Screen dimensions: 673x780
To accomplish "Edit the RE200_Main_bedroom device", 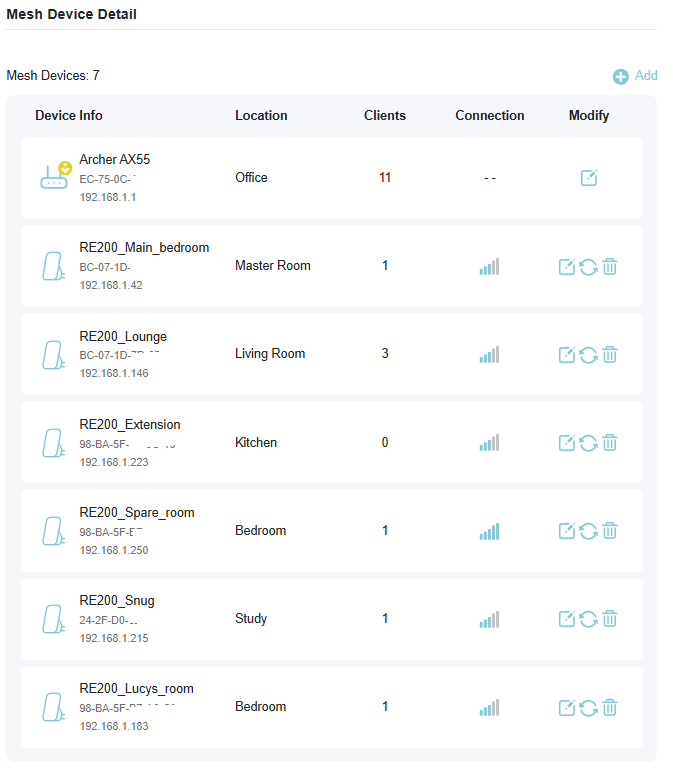I will click(x=566, y=267).
